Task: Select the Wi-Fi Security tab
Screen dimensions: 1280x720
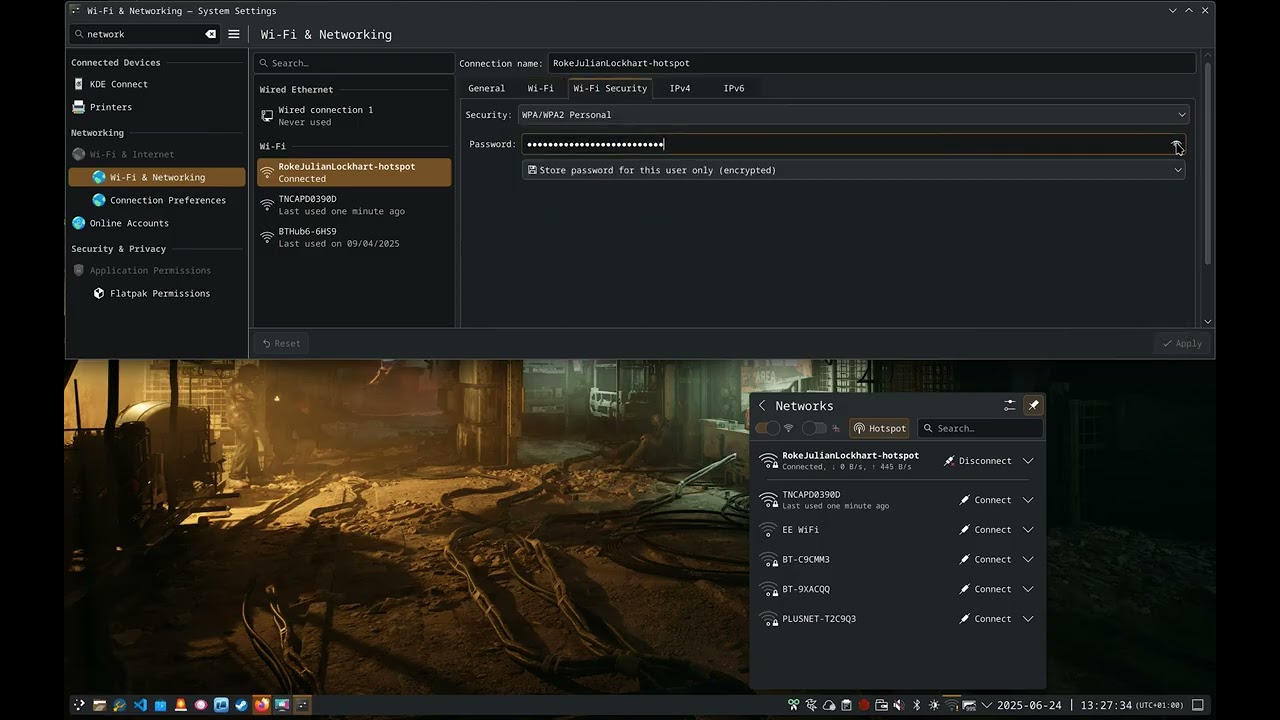Action: (x=610, y=88)
